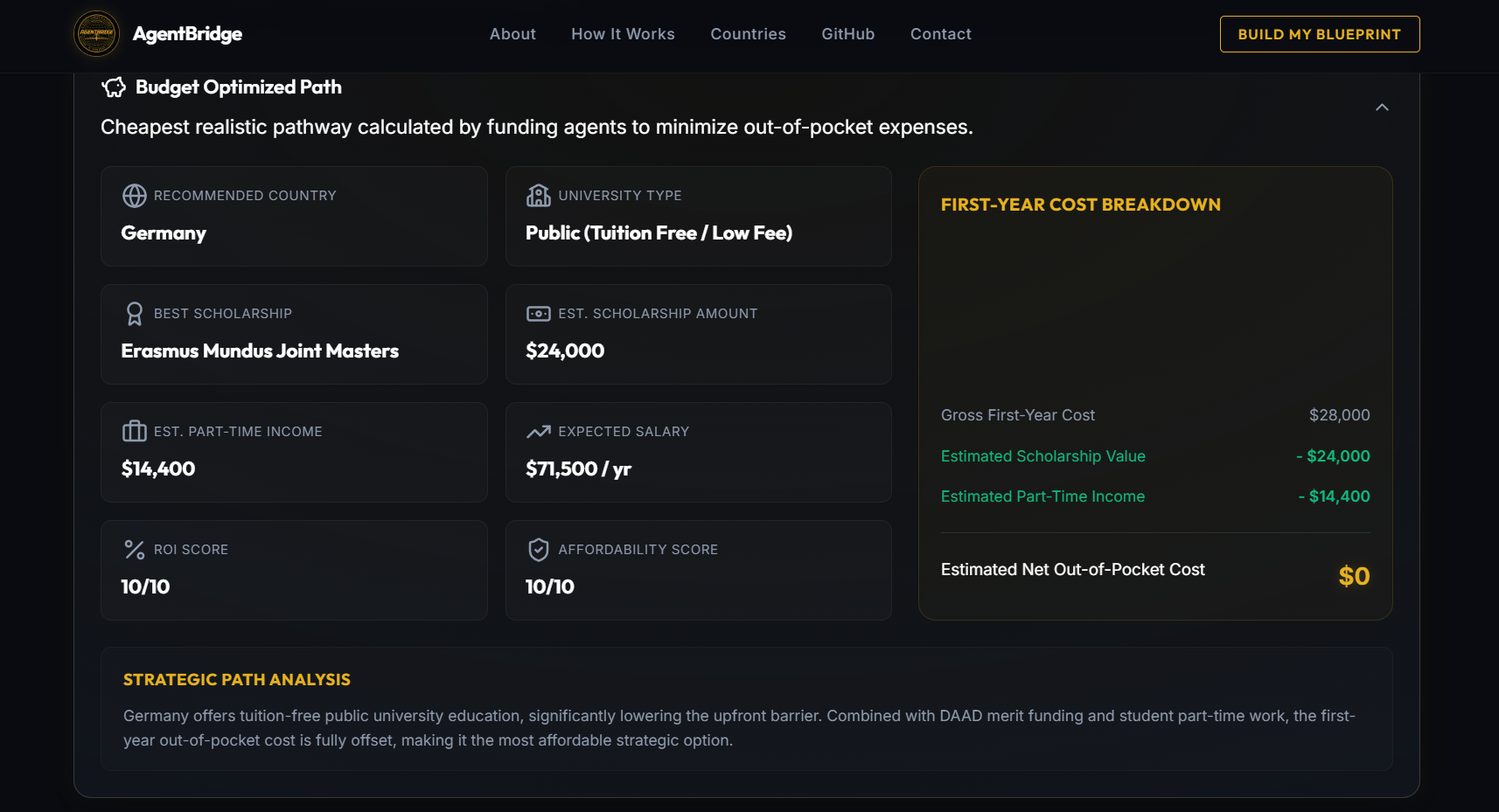Click the award ribbon Best Scholarship icon
Screen dimensions: 1499x812
[135, 314]
